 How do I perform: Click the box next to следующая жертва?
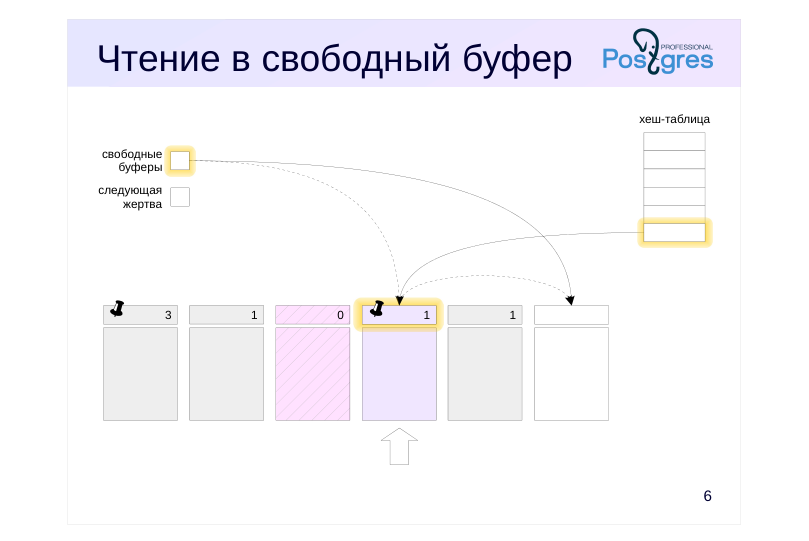pyautogui.click(x=180, y=197)
